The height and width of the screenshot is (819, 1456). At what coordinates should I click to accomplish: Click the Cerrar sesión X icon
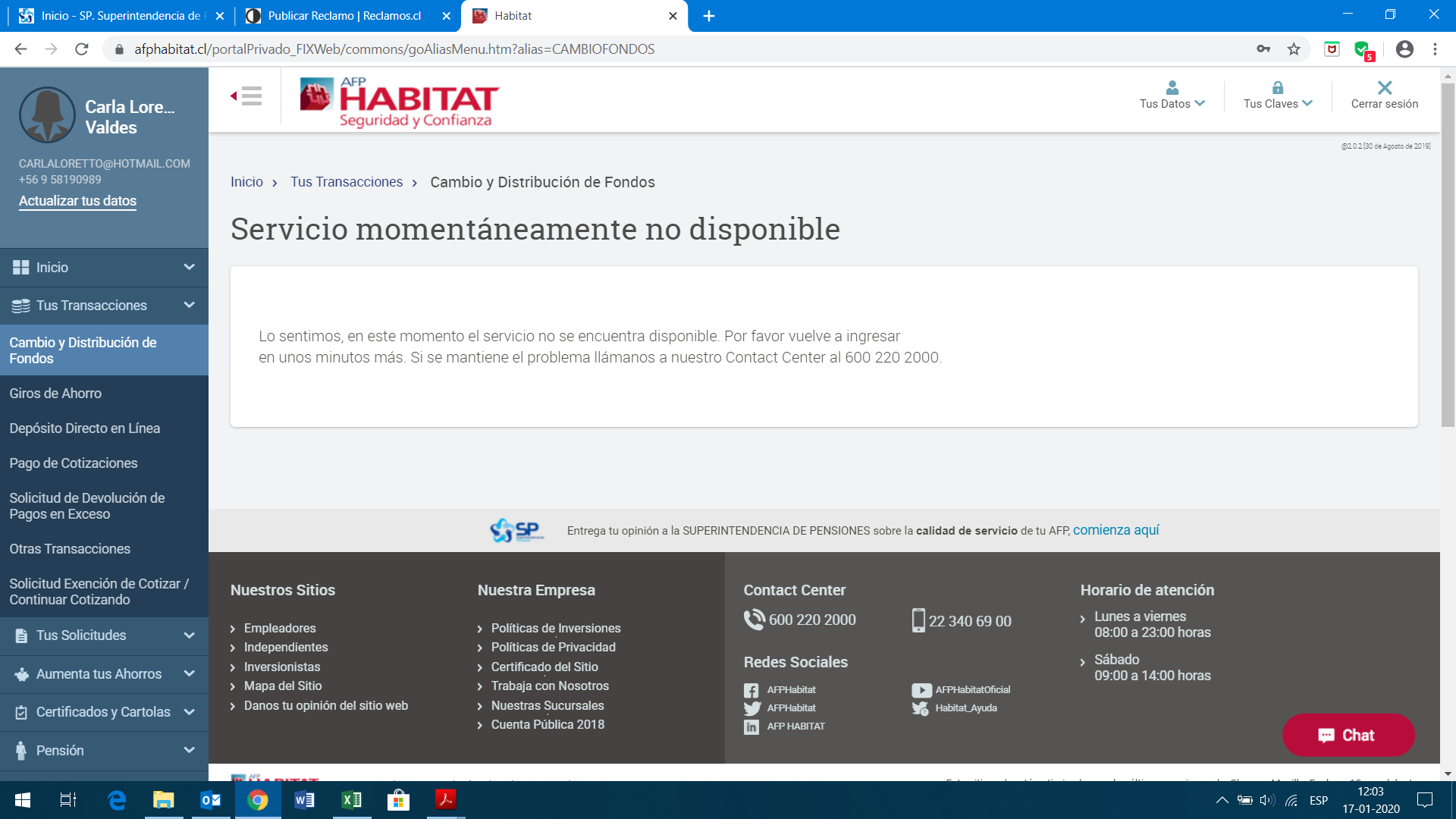point(1385,87)
